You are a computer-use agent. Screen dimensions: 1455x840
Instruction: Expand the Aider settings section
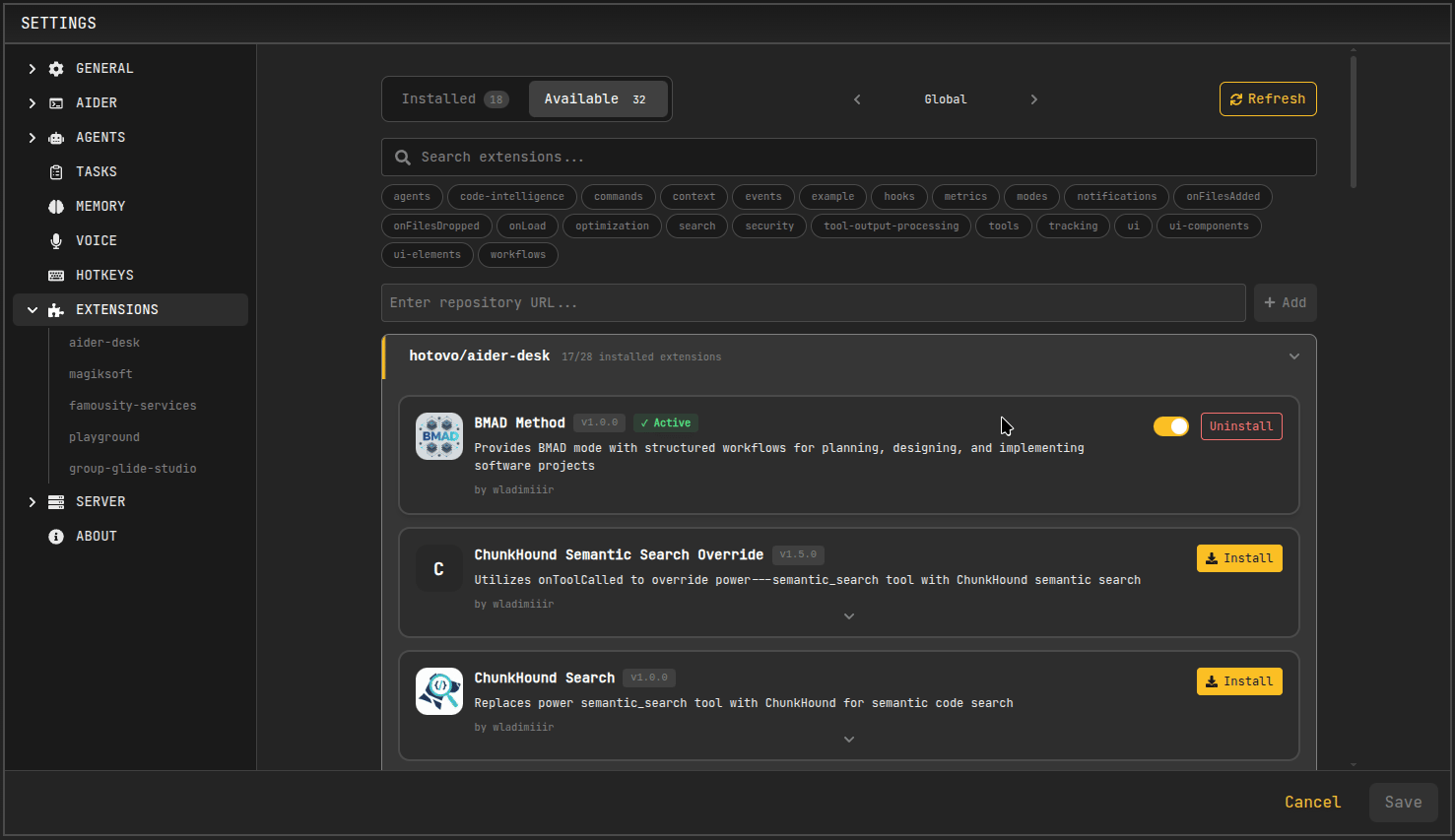coord(33,103)
